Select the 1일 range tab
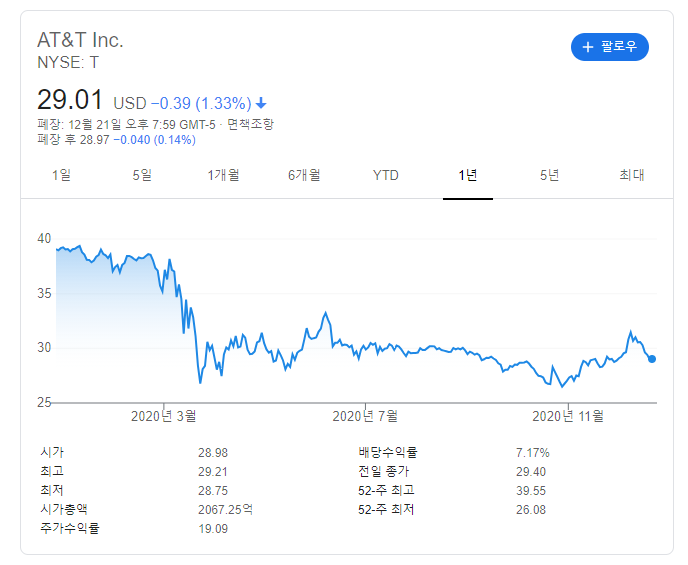The image size is (688, 565). point(61,175)
